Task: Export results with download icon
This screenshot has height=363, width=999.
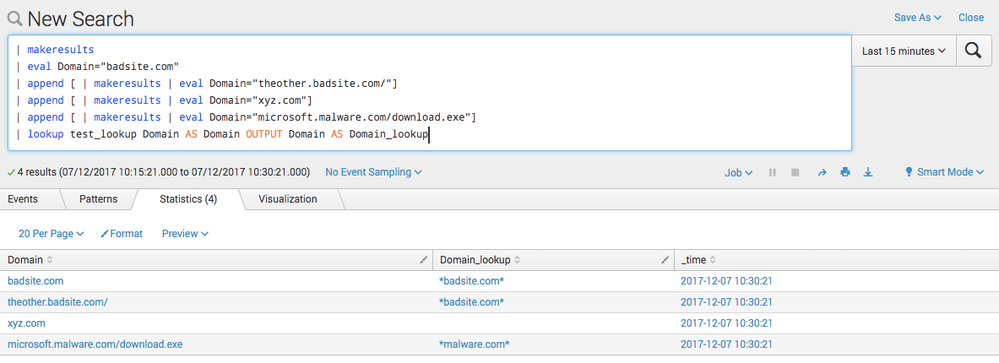Action: [x=867, y=173]
